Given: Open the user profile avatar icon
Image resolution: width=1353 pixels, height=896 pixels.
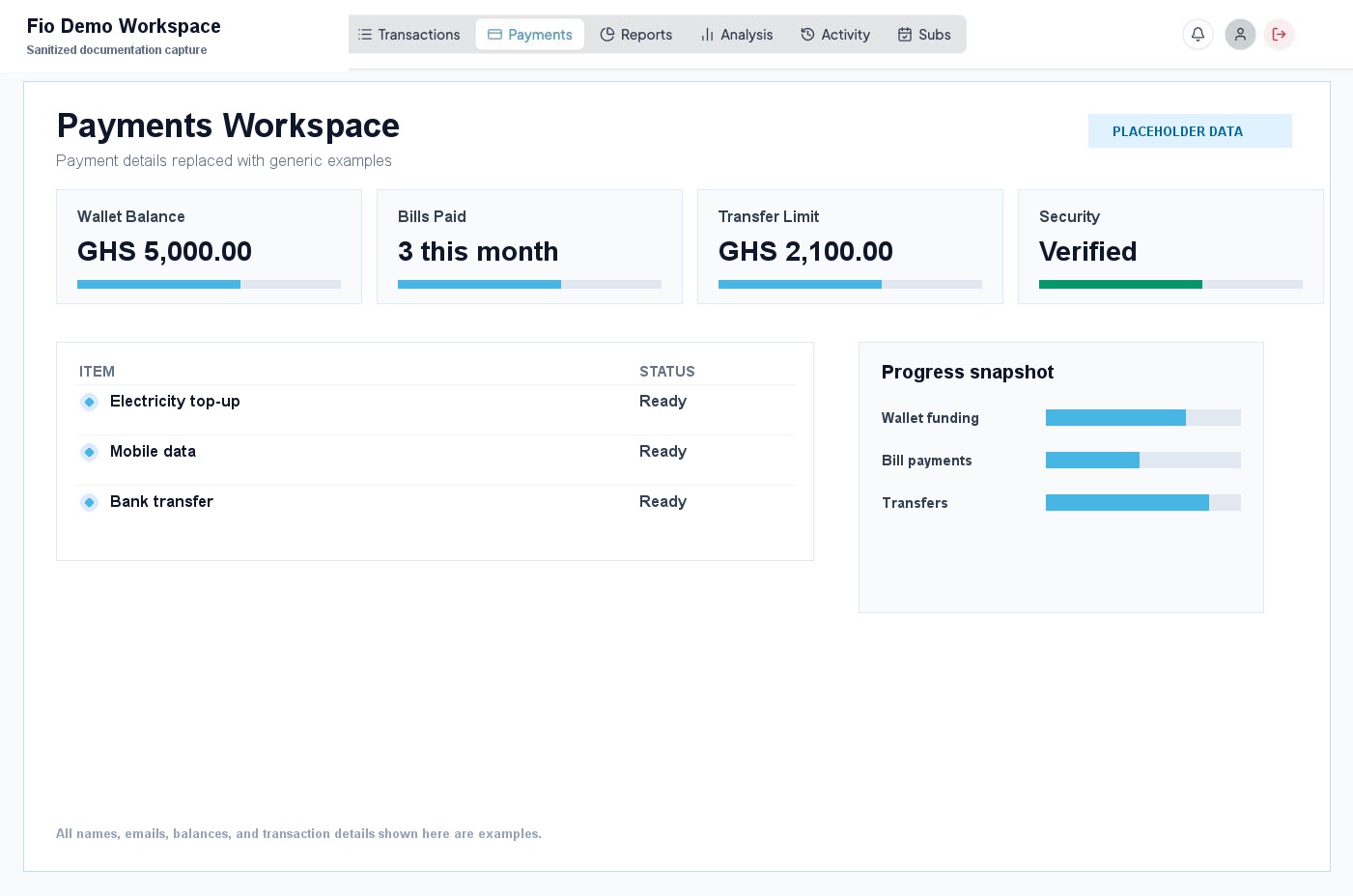Looking at the screenshot, I should (x=1240, y=35).
